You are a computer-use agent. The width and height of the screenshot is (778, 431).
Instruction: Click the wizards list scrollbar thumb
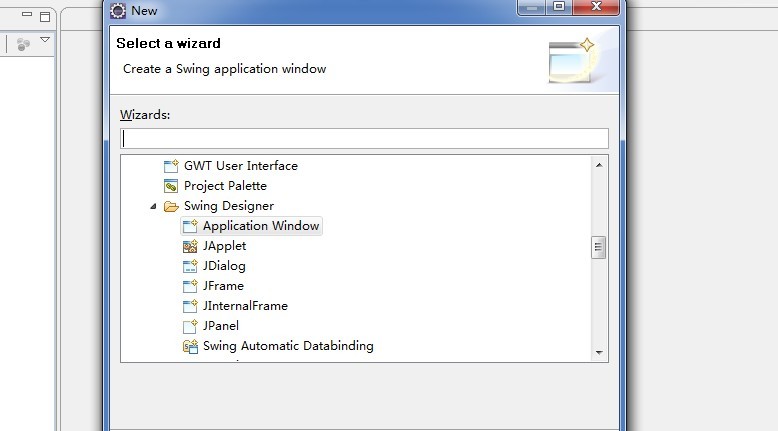pos(599,247)
